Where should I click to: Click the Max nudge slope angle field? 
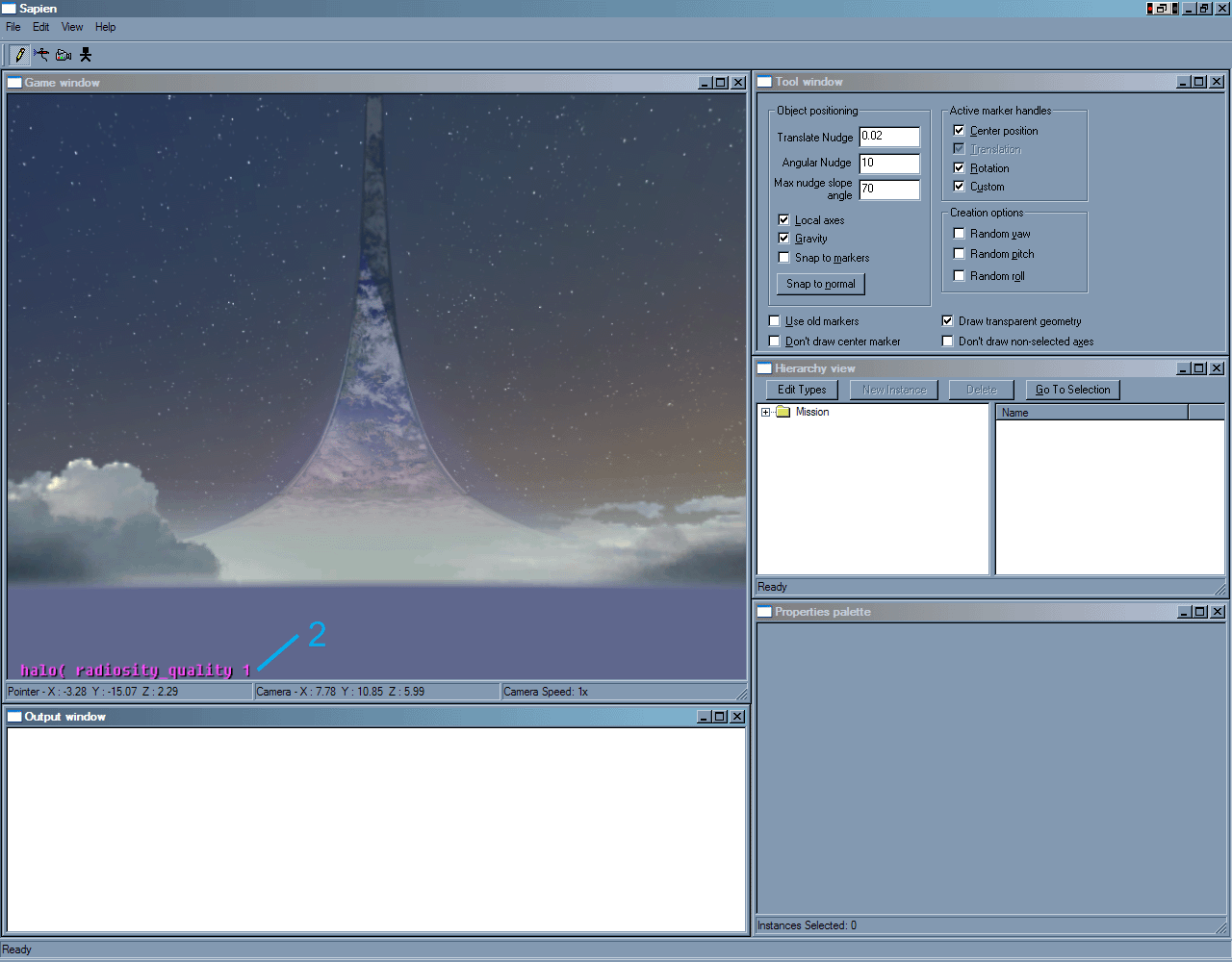[889, 190]
